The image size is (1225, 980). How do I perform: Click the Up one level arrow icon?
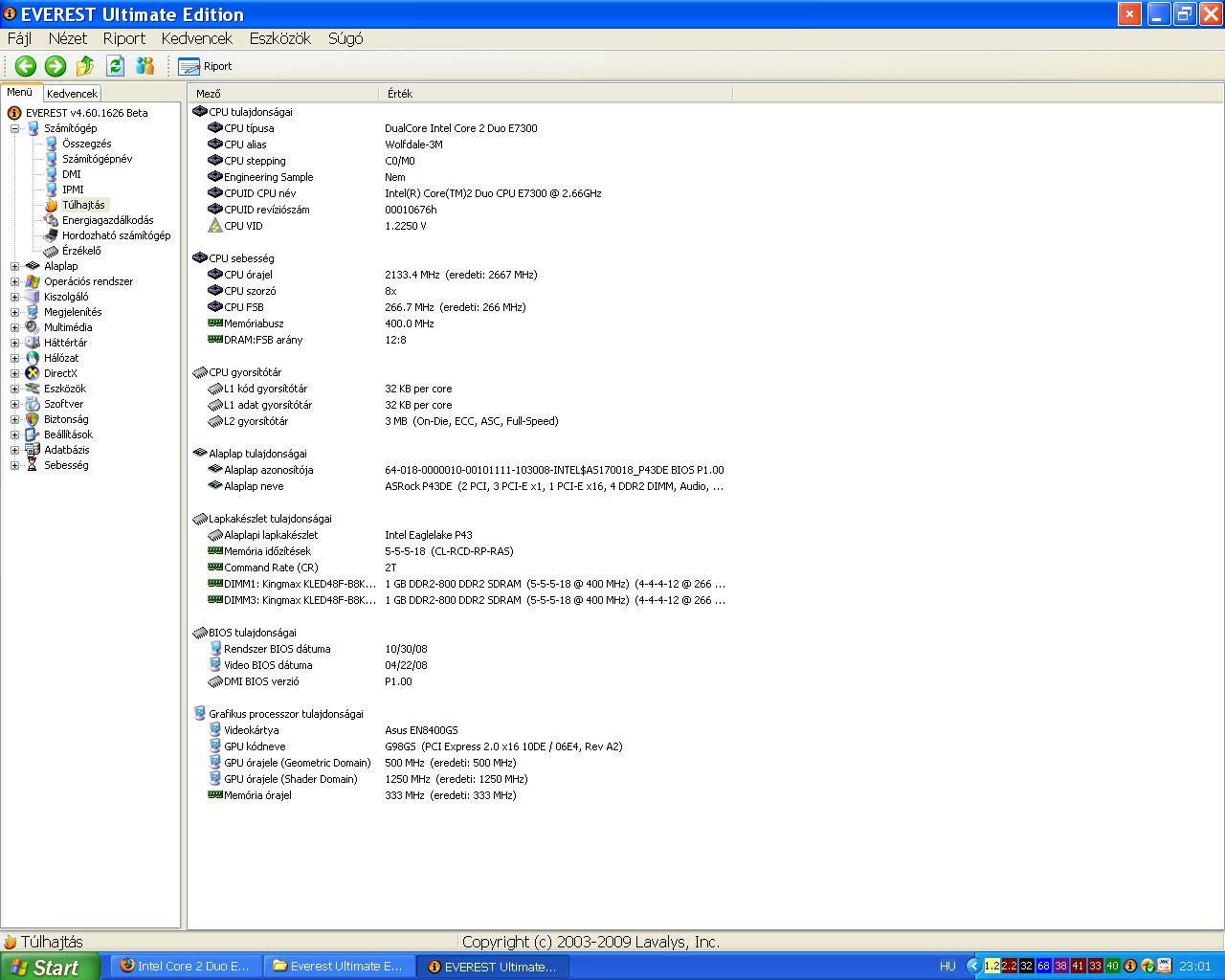(x=85, y=66)
